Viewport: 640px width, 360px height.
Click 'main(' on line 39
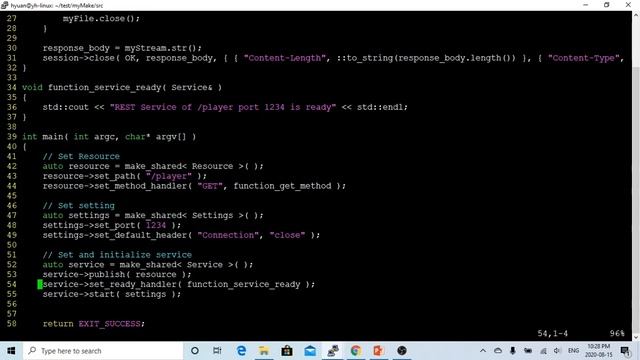[55, 137]
